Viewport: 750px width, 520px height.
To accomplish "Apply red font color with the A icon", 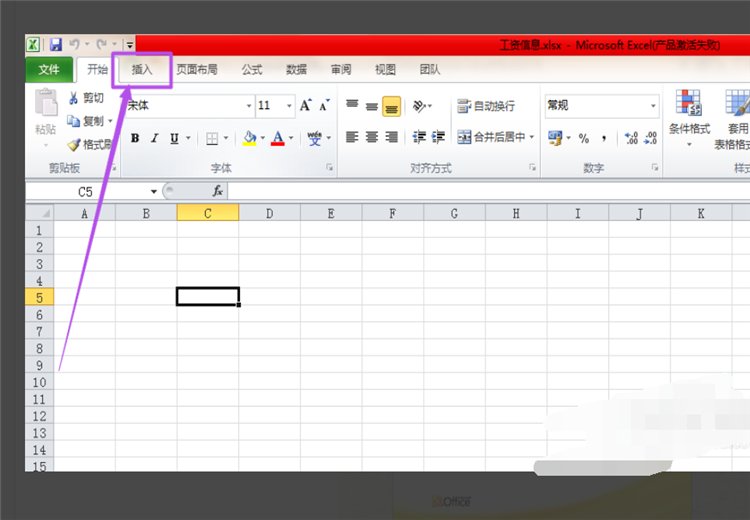I will 277,138.
